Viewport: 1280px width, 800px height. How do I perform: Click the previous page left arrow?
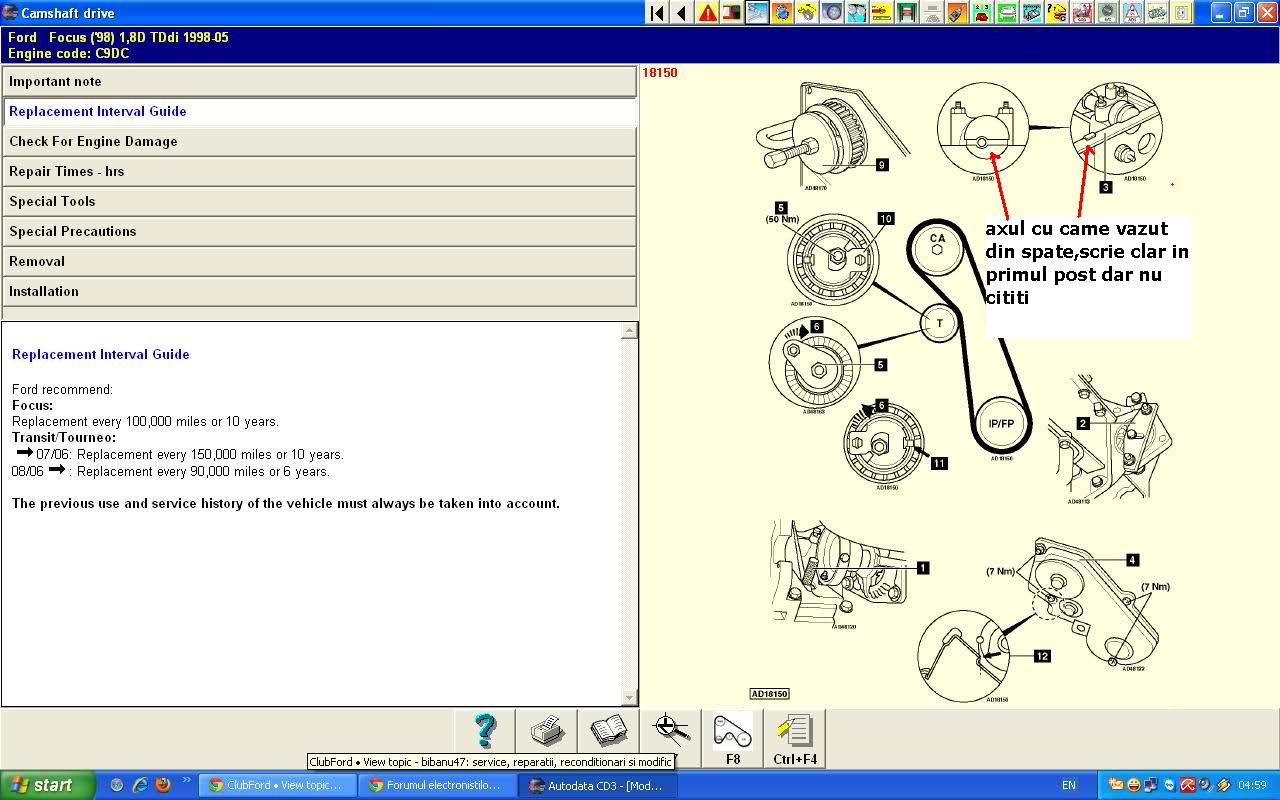[682, 13]
